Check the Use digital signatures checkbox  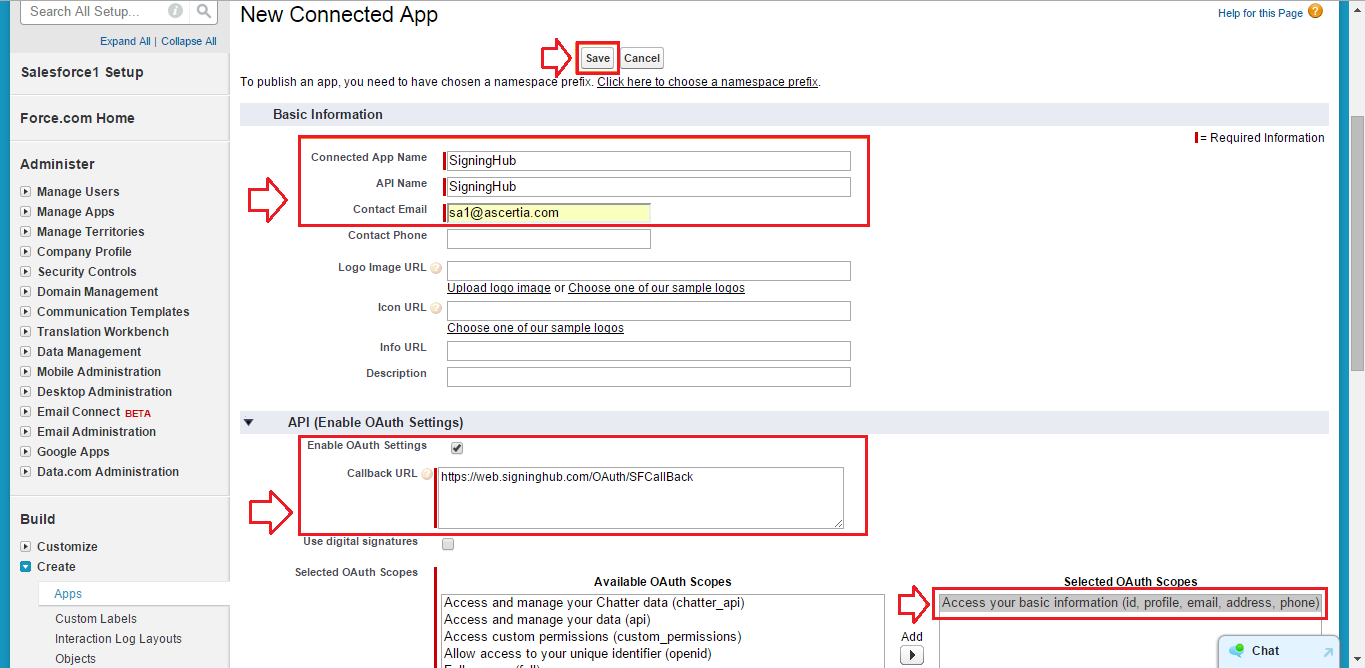448,544
